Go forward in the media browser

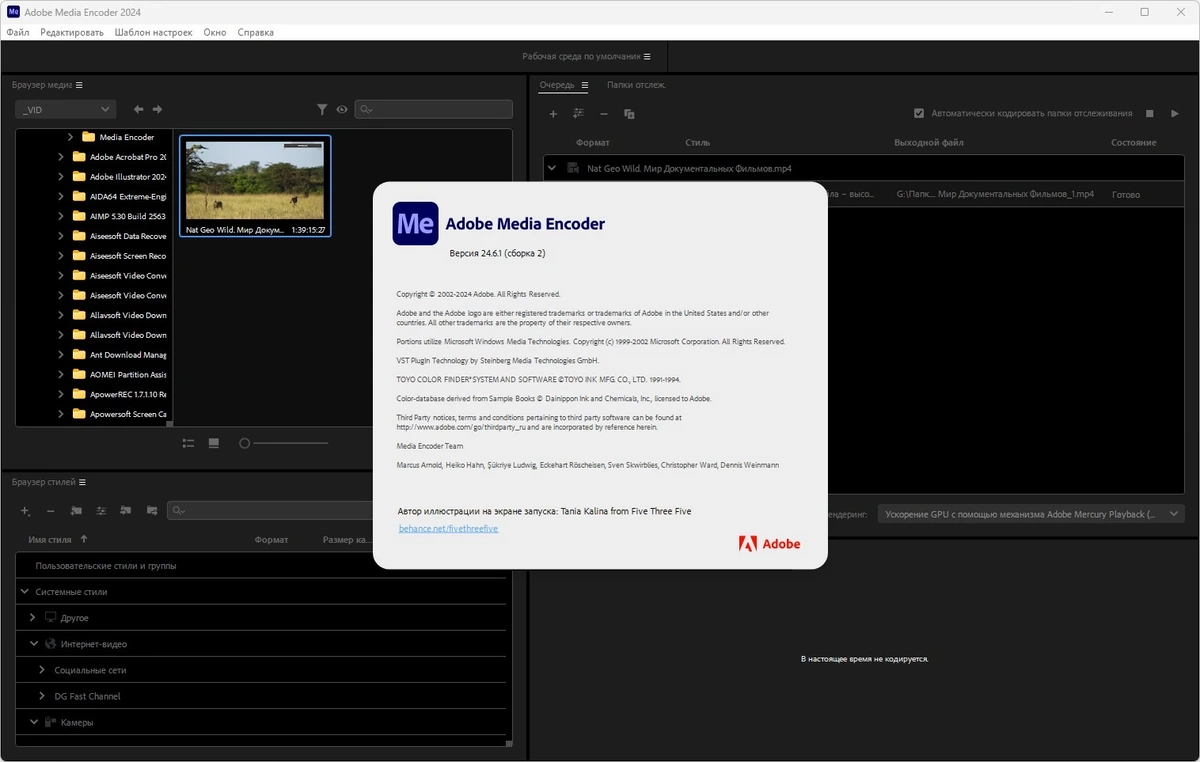pos(157,109)
